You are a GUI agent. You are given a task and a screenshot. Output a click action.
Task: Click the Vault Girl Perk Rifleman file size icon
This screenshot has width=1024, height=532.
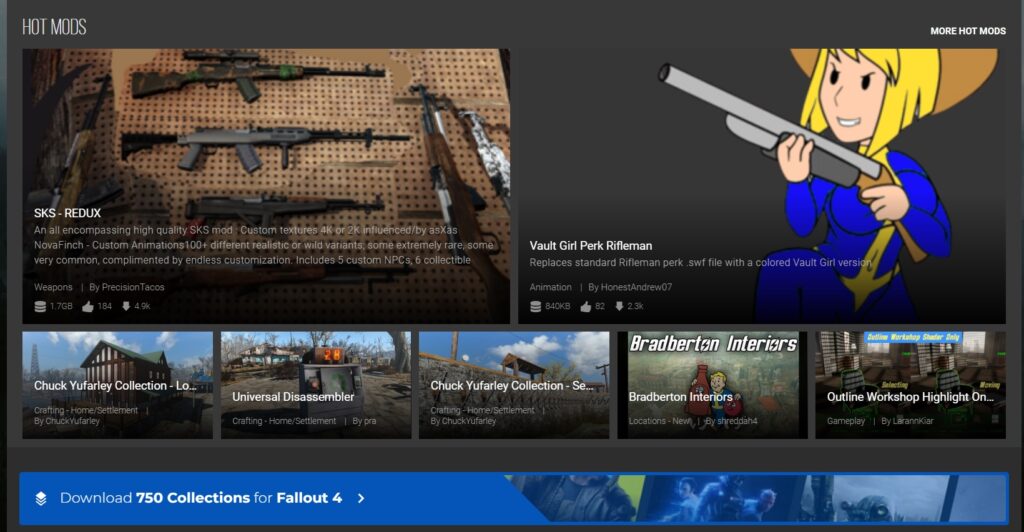tap(536, 306)
